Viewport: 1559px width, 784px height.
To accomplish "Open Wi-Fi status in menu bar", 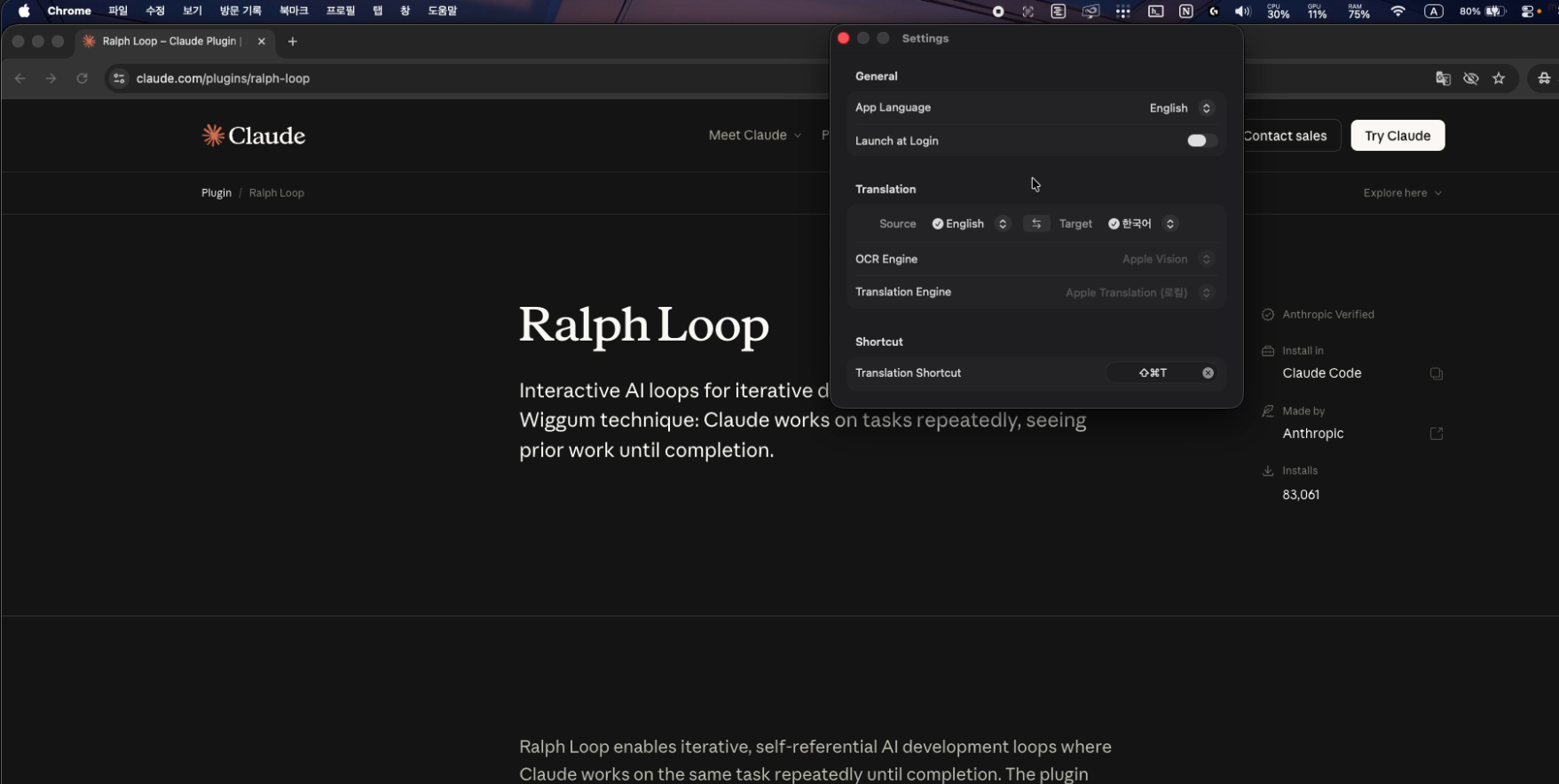I will click(1398, 12).
